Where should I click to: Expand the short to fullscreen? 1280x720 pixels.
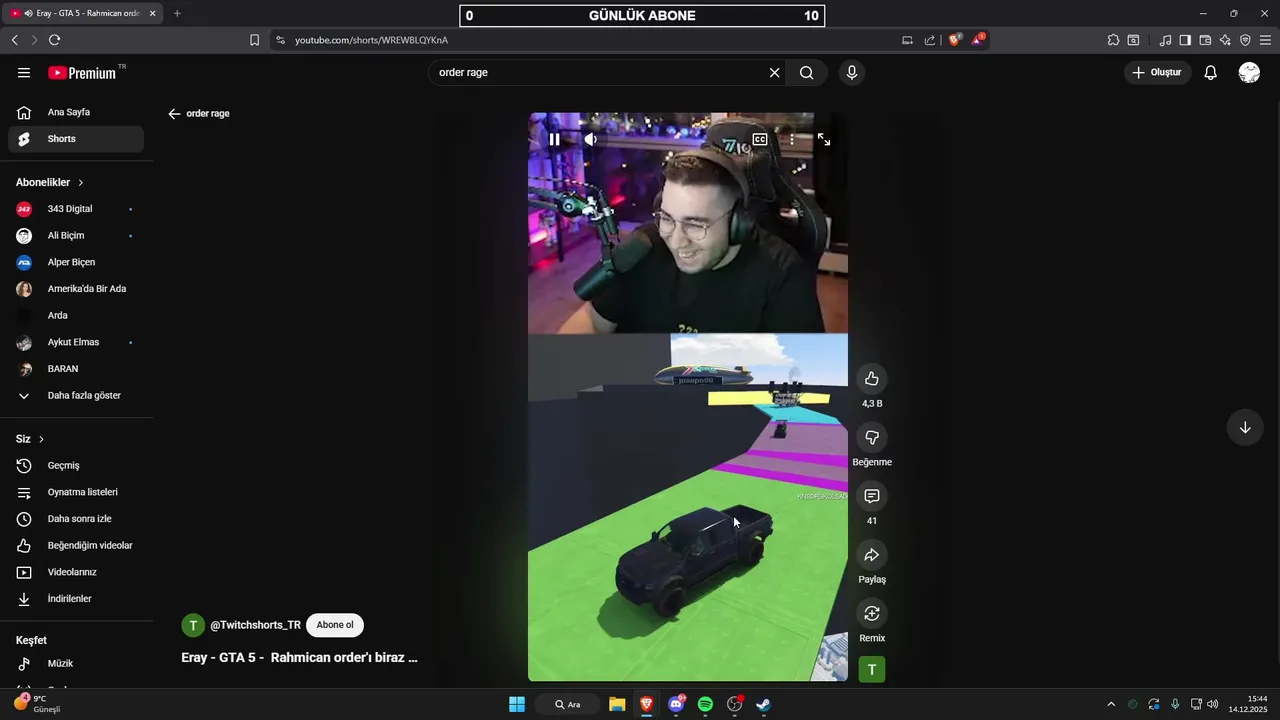coord(824,140)
